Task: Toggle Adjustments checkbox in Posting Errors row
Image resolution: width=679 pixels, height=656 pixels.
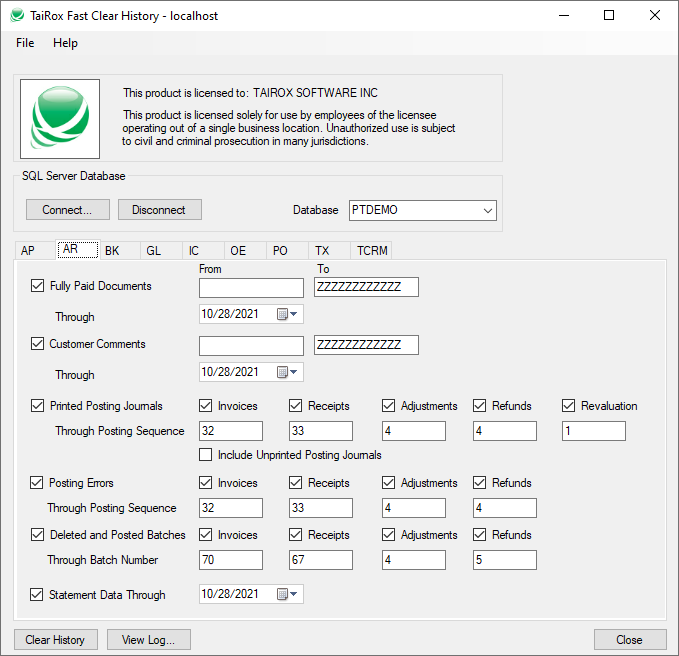Action: (388, 482)
